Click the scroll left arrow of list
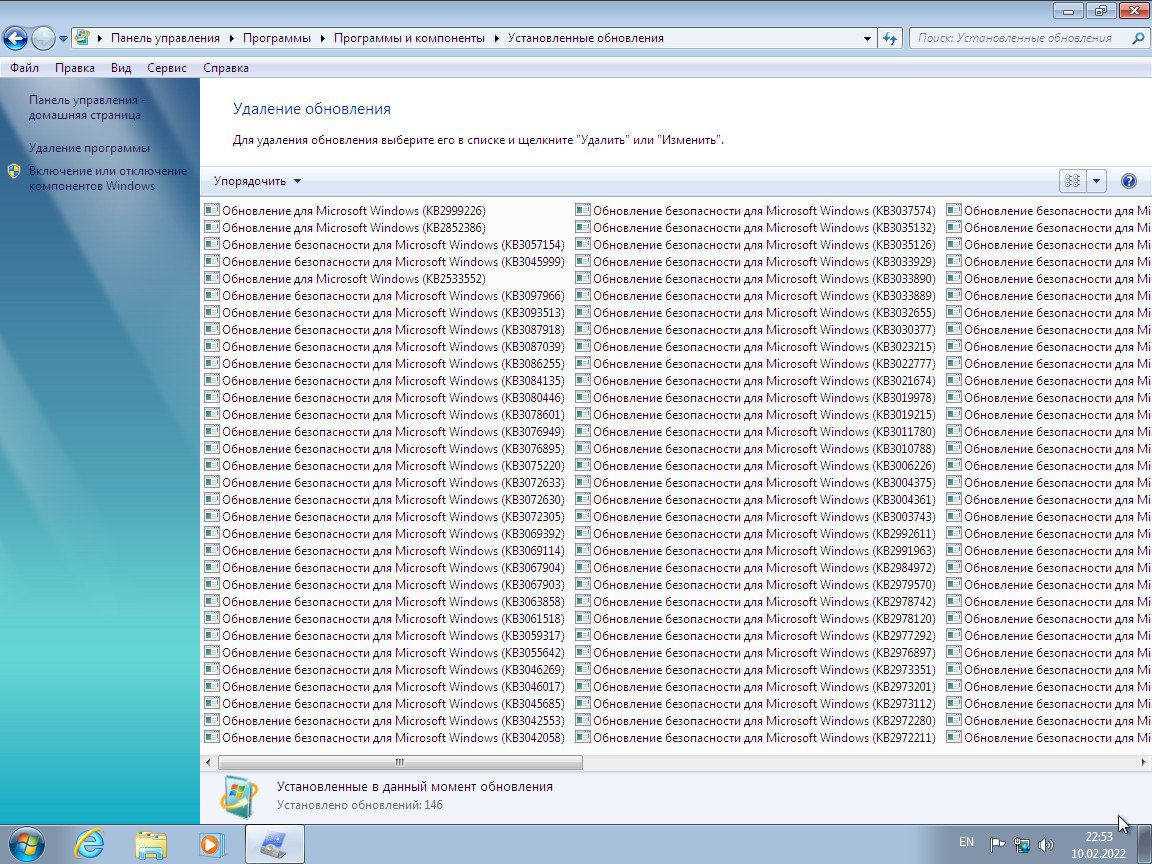Screen dimensions: 1152x864 click(209, 763)
